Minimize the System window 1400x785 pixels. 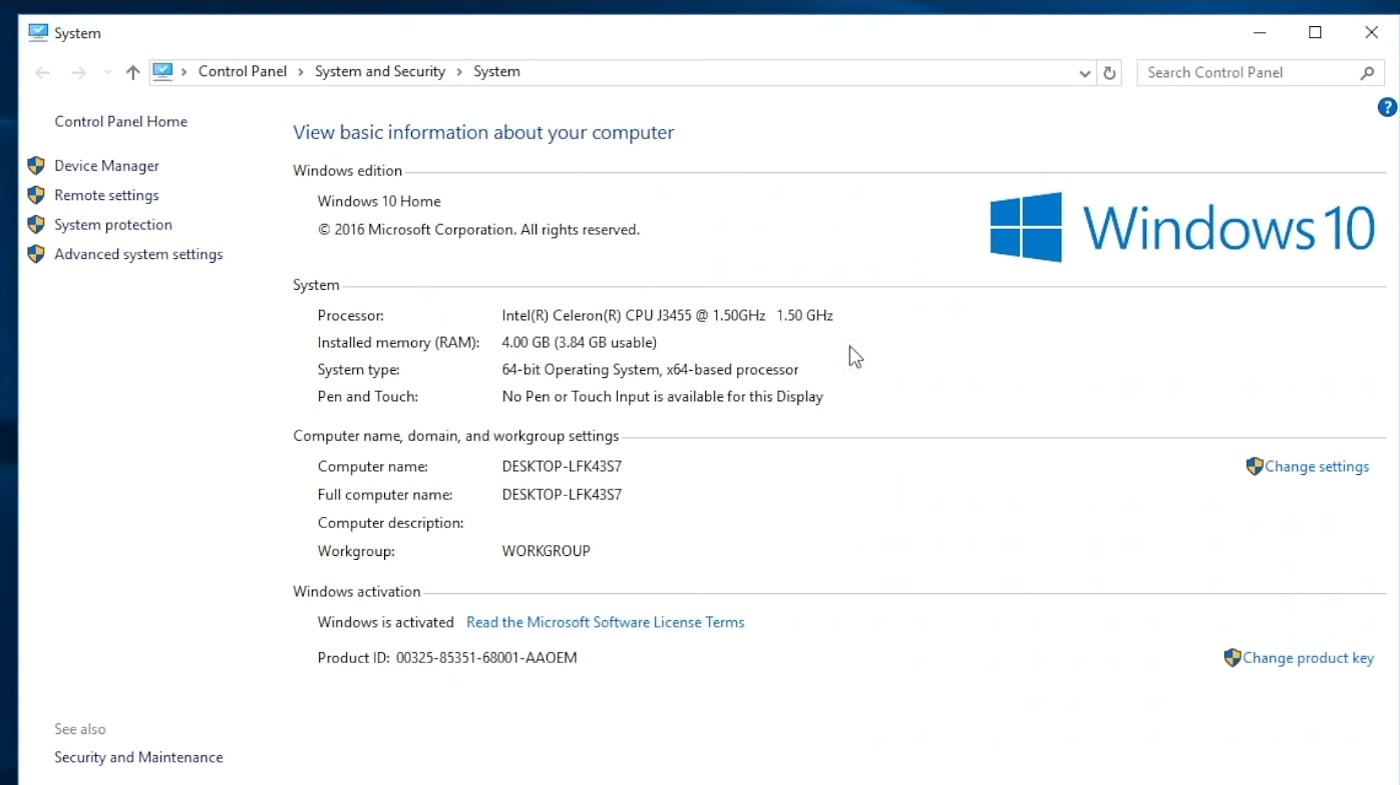1259,32
